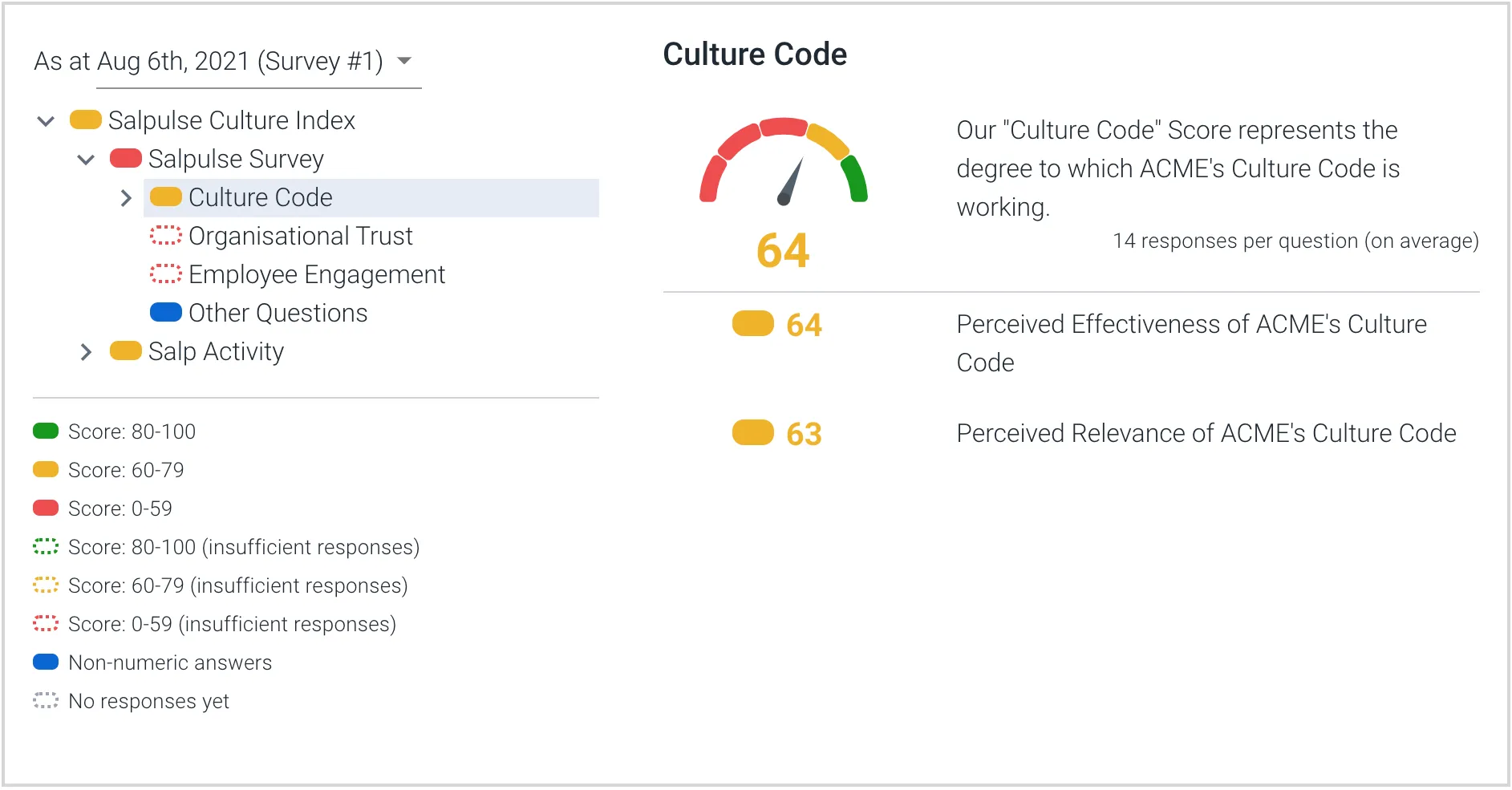Select the Salpulse Survey tree item
Viewport: 1512px width, 790px height.
click(x=236, y=159)
